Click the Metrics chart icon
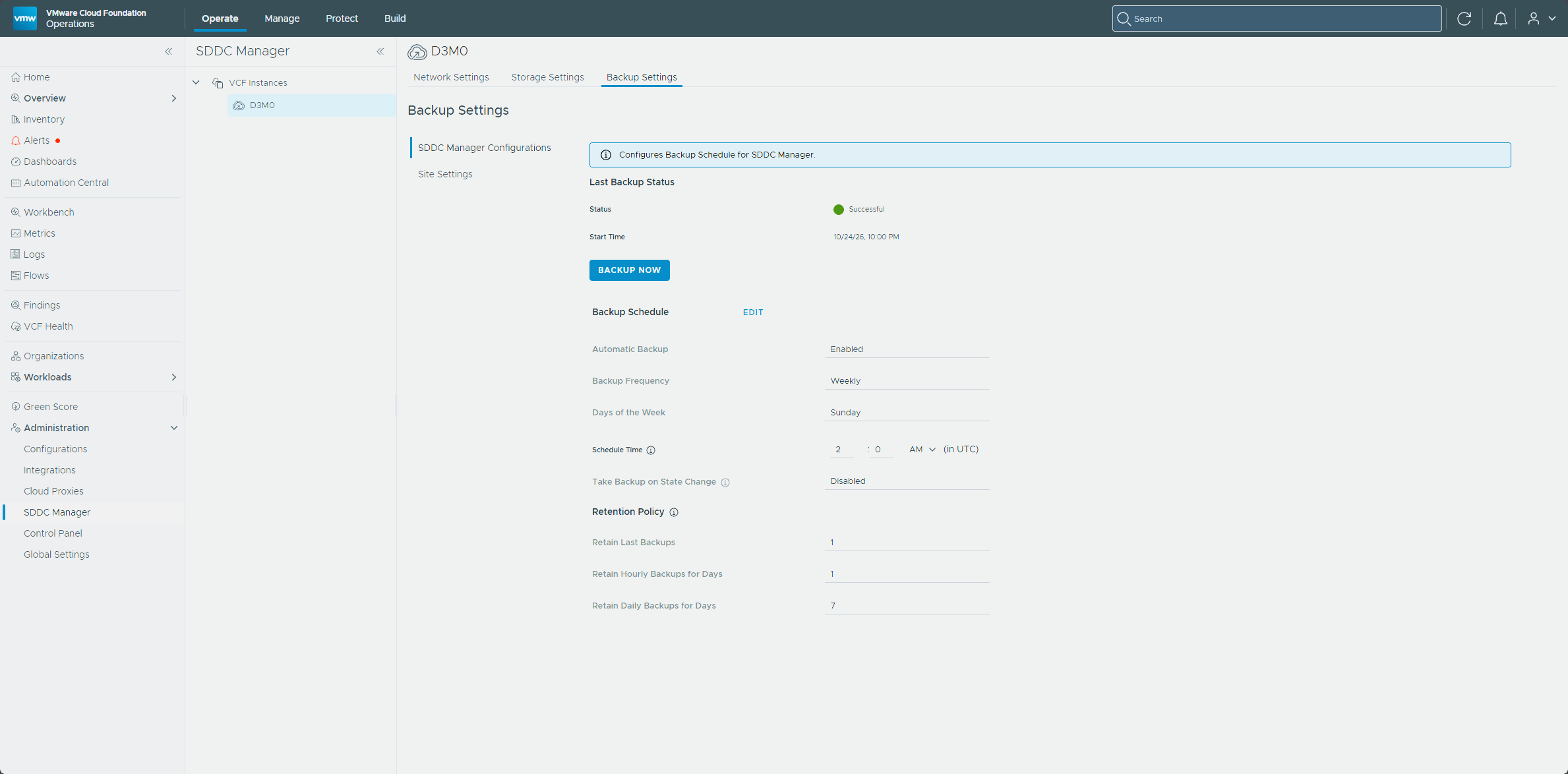 pyautogui.click(x=16, y=233)
